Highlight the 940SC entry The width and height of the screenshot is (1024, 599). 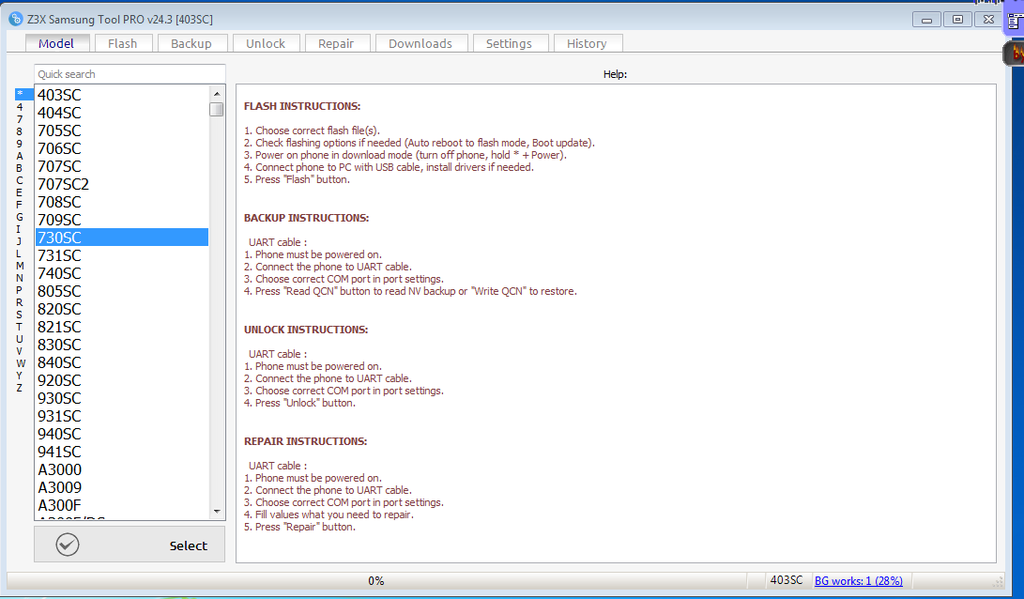point(122,434)
